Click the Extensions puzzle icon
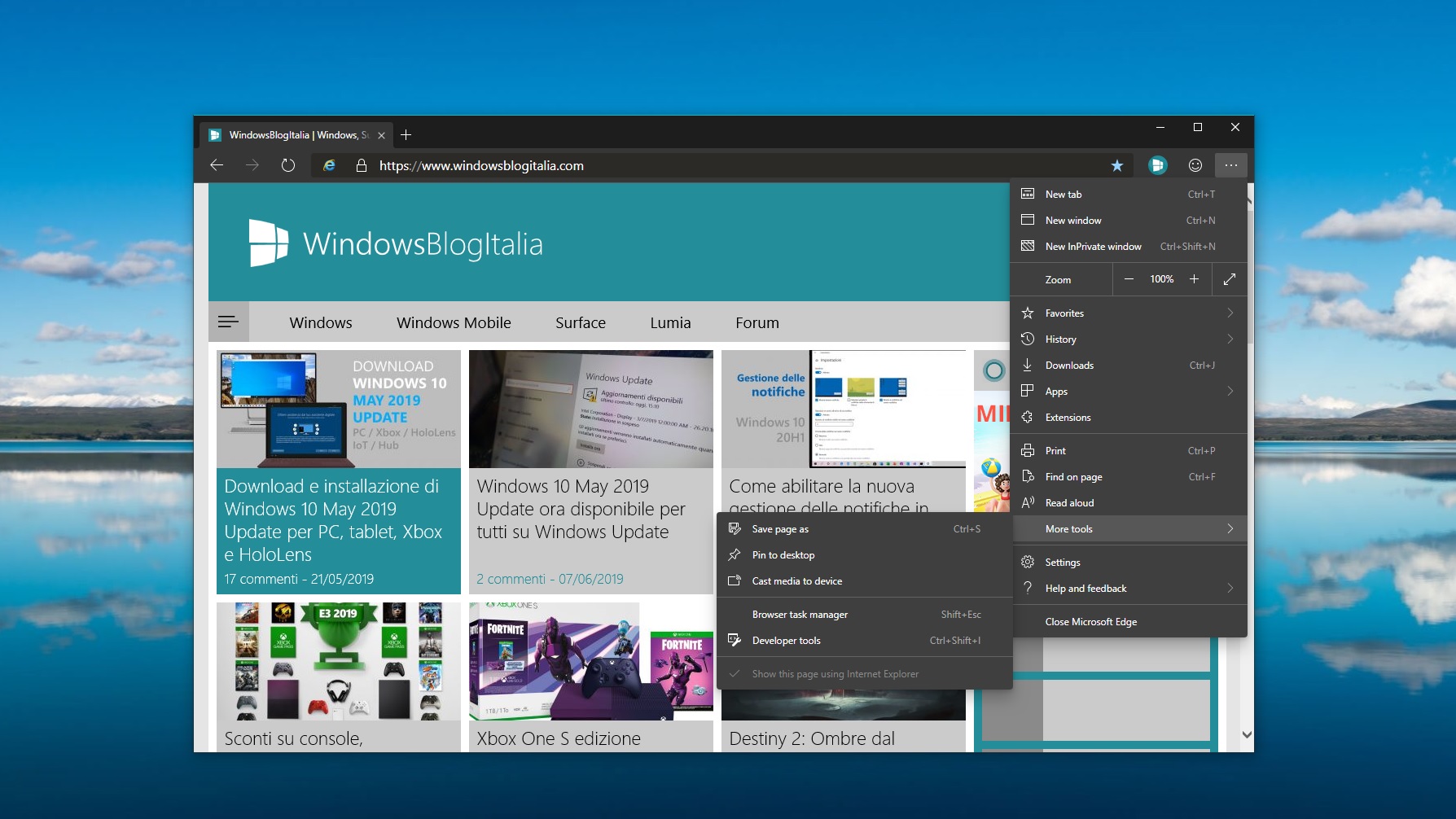This screenshot has height=819, width=1456. point(1028,417)
